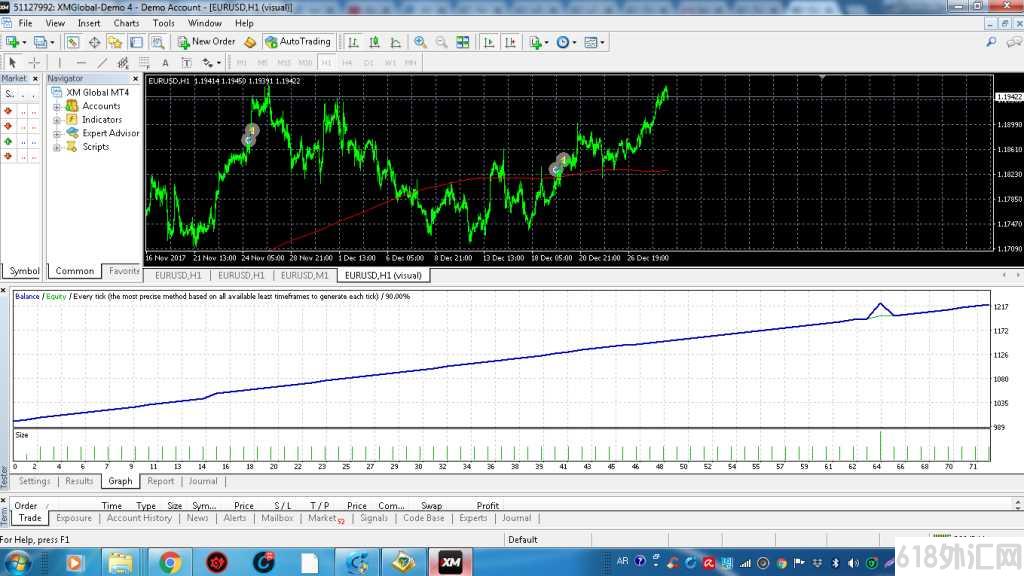This screenshot has height=576, width=1024.
Task: Expand the Indicators list dropdown arrow
Action: click(547, 42)
